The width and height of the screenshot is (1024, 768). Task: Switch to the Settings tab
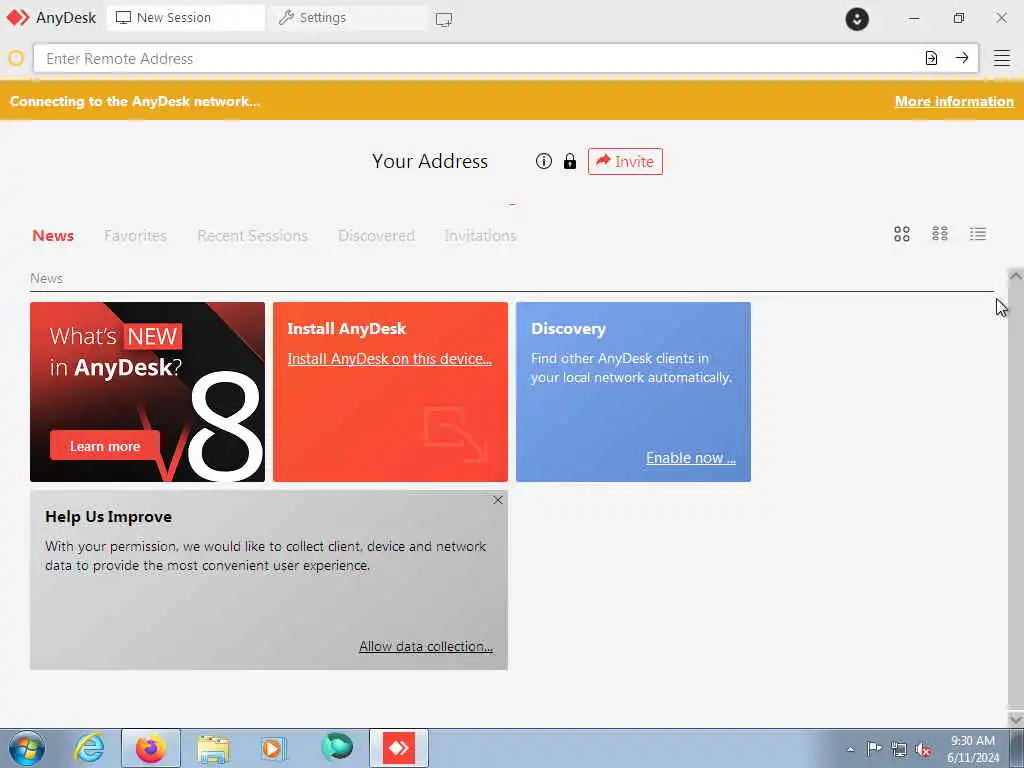[347, 18]
